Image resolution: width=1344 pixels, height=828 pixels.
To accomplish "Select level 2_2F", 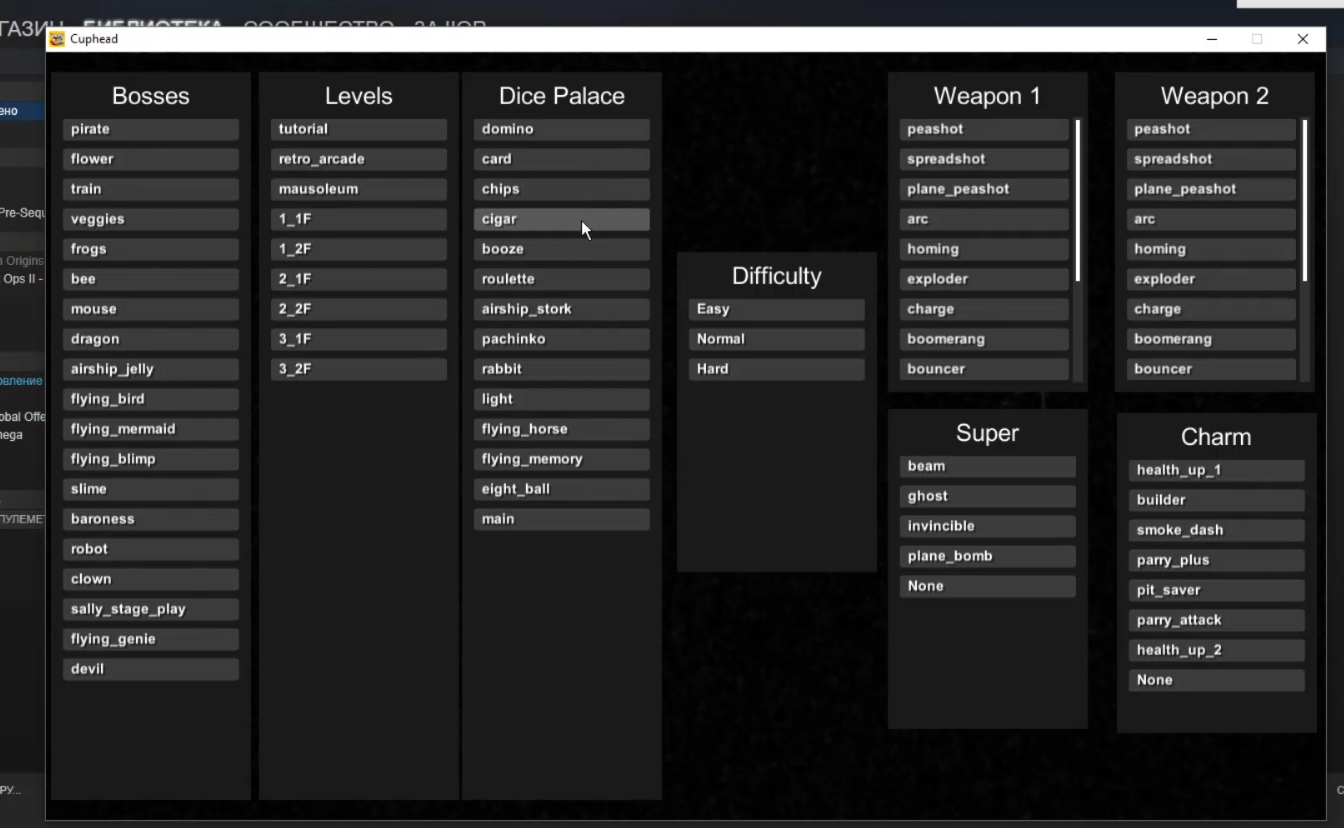I will click(x=359, y=310).
